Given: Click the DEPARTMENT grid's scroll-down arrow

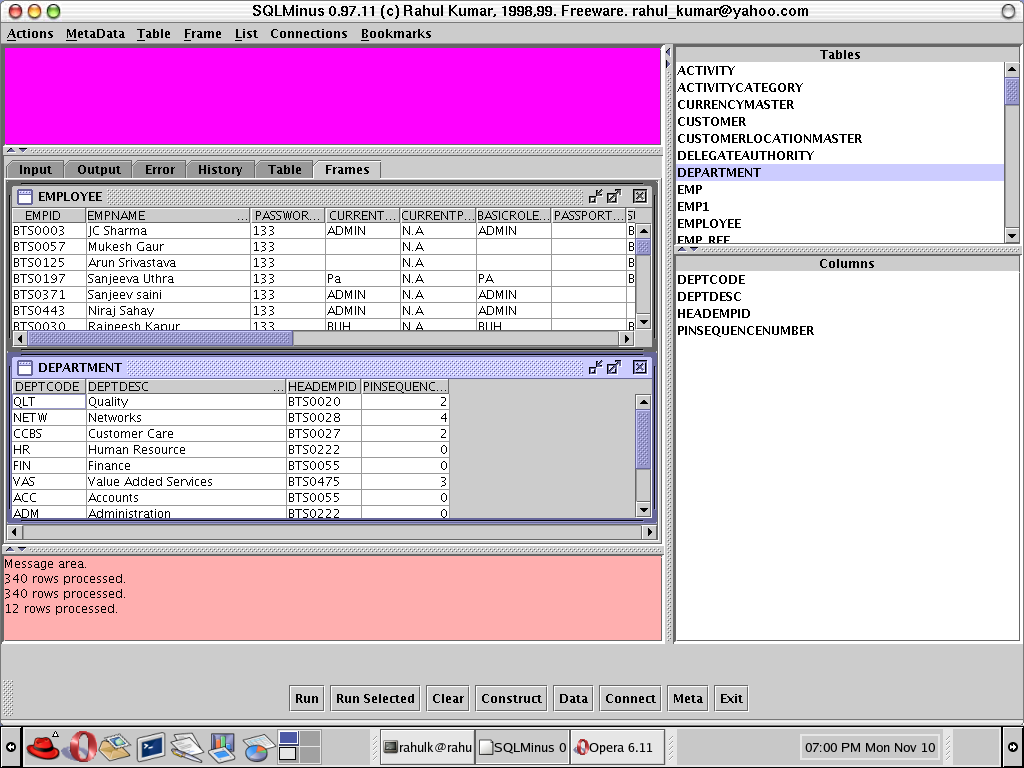Looking at the screenshot, I should 644,510.
